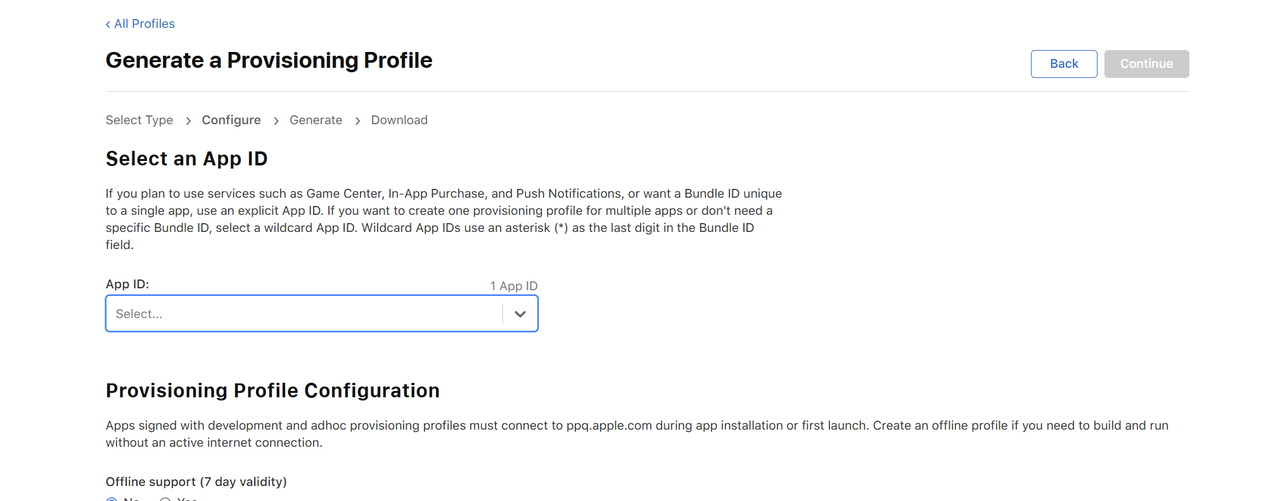The height and width of the screenshot is (501, 1280).
Task: Click the greyed-out Continue button
Action: coord(1146,64)
